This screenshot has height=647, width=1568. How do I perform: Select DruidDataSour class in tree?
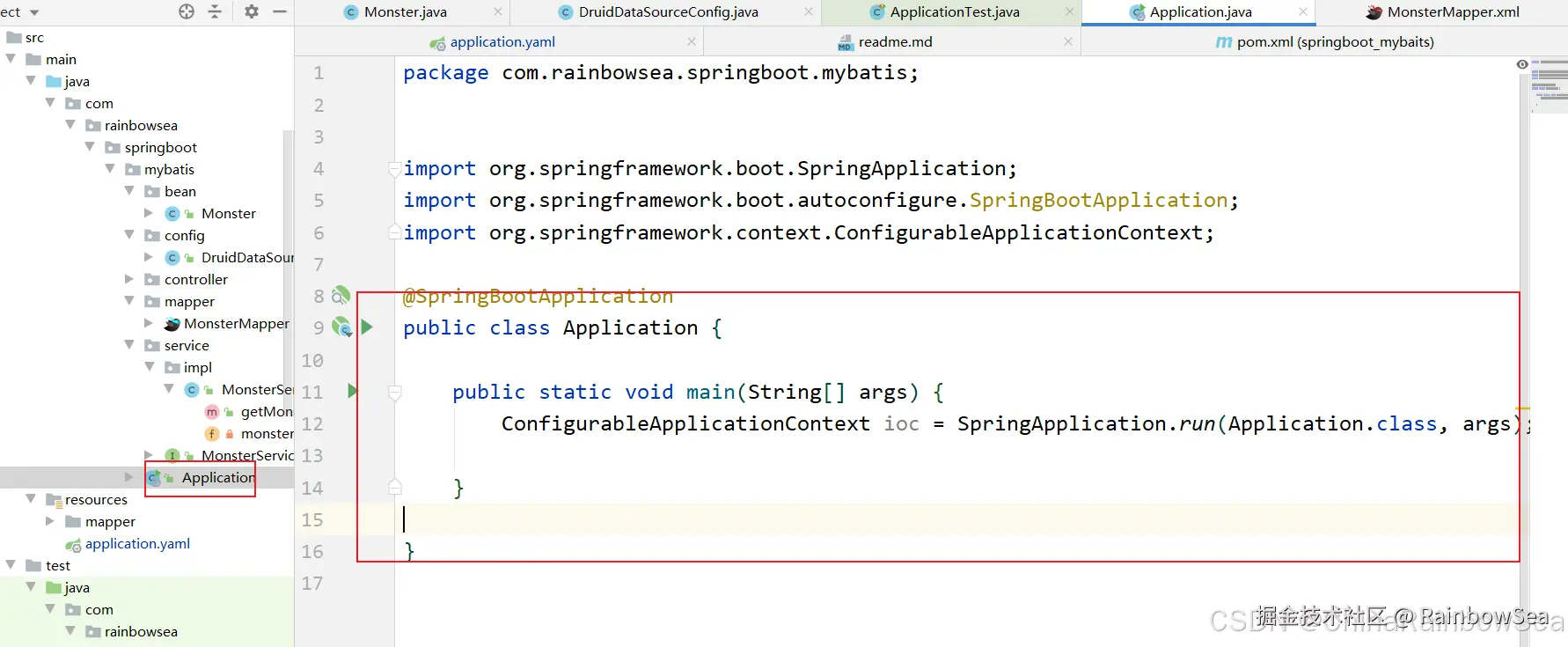247,257
